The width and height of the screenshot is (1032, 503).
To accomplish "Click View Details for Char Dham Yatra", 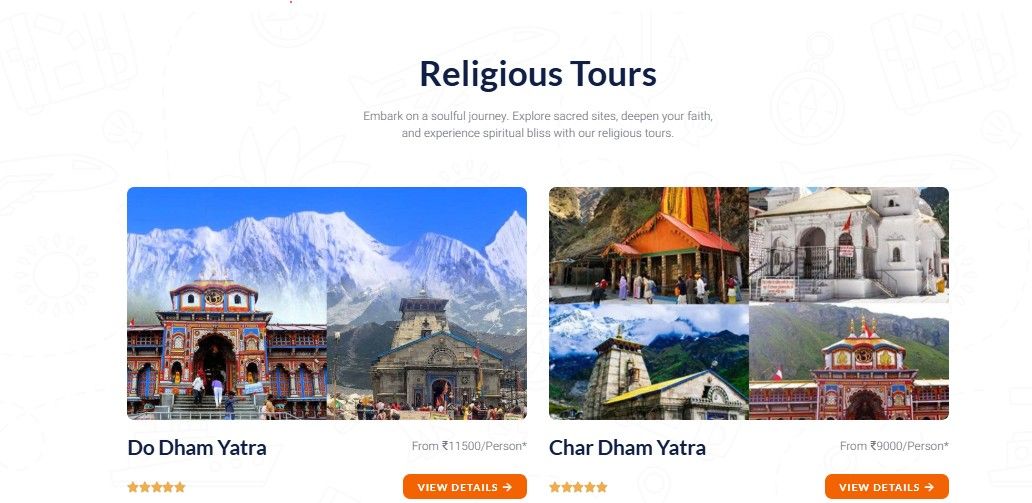I will (x=887, y=487).
